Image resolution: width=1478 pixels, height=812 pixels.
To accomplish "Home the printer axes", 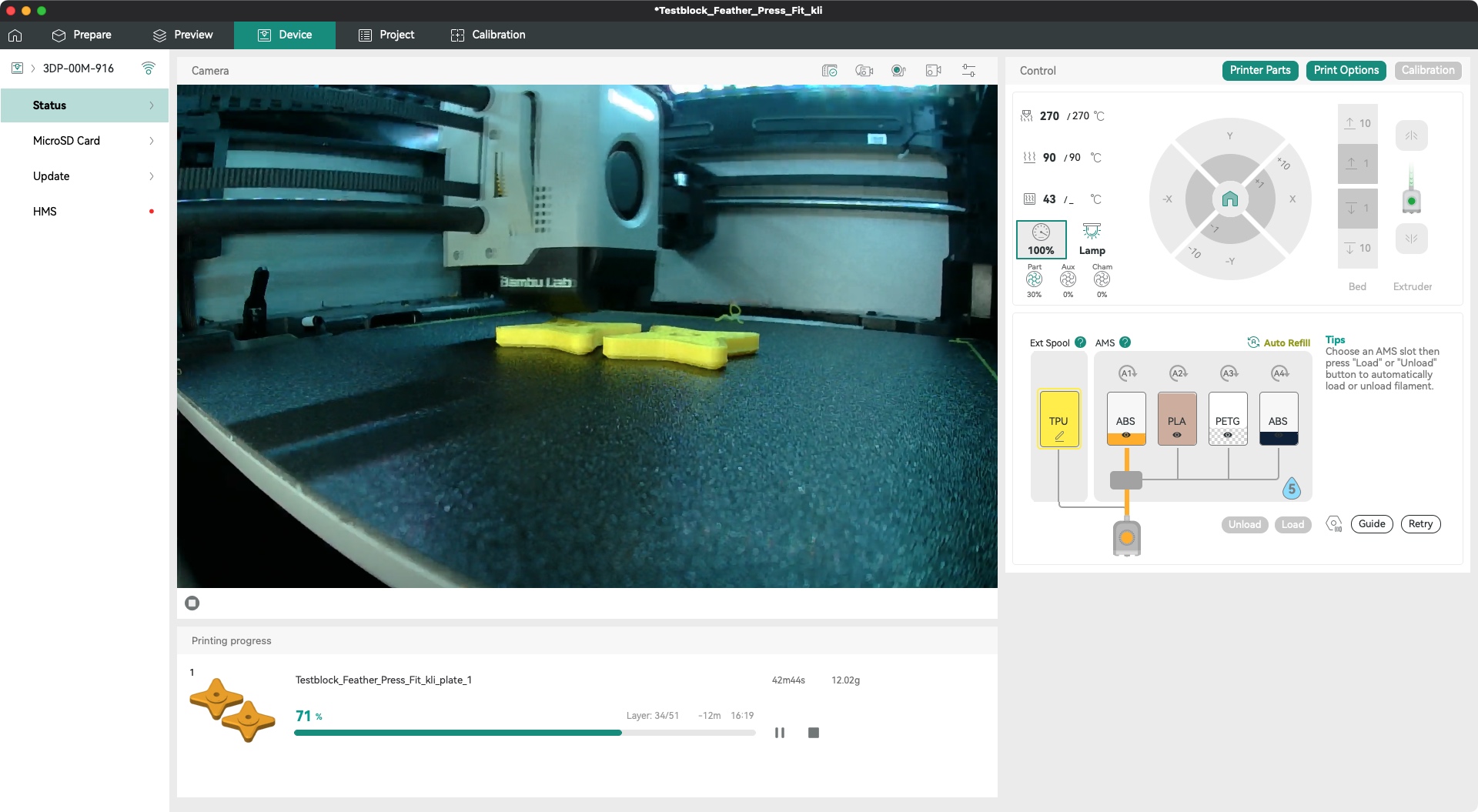I will click(x=1229, y=199).
